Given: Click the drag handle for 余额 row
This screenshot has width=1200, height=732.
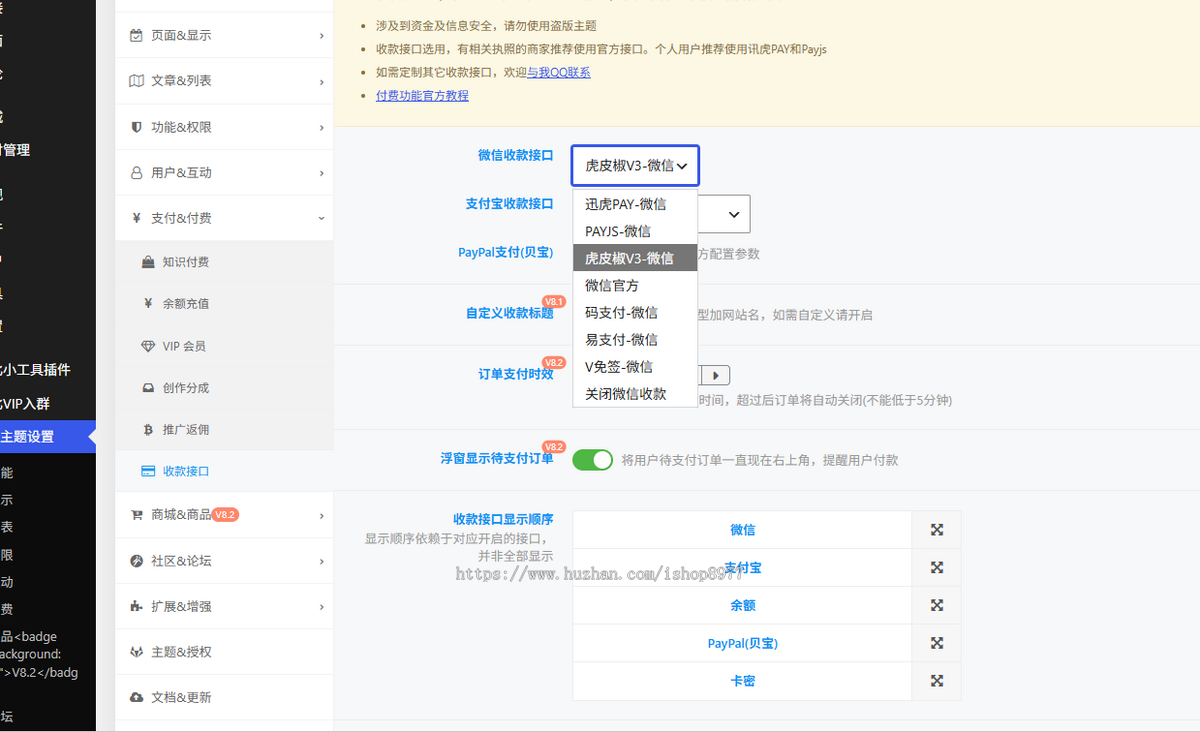Looking at the screenshot, I should pyautogui.click(x=937, y=606).
